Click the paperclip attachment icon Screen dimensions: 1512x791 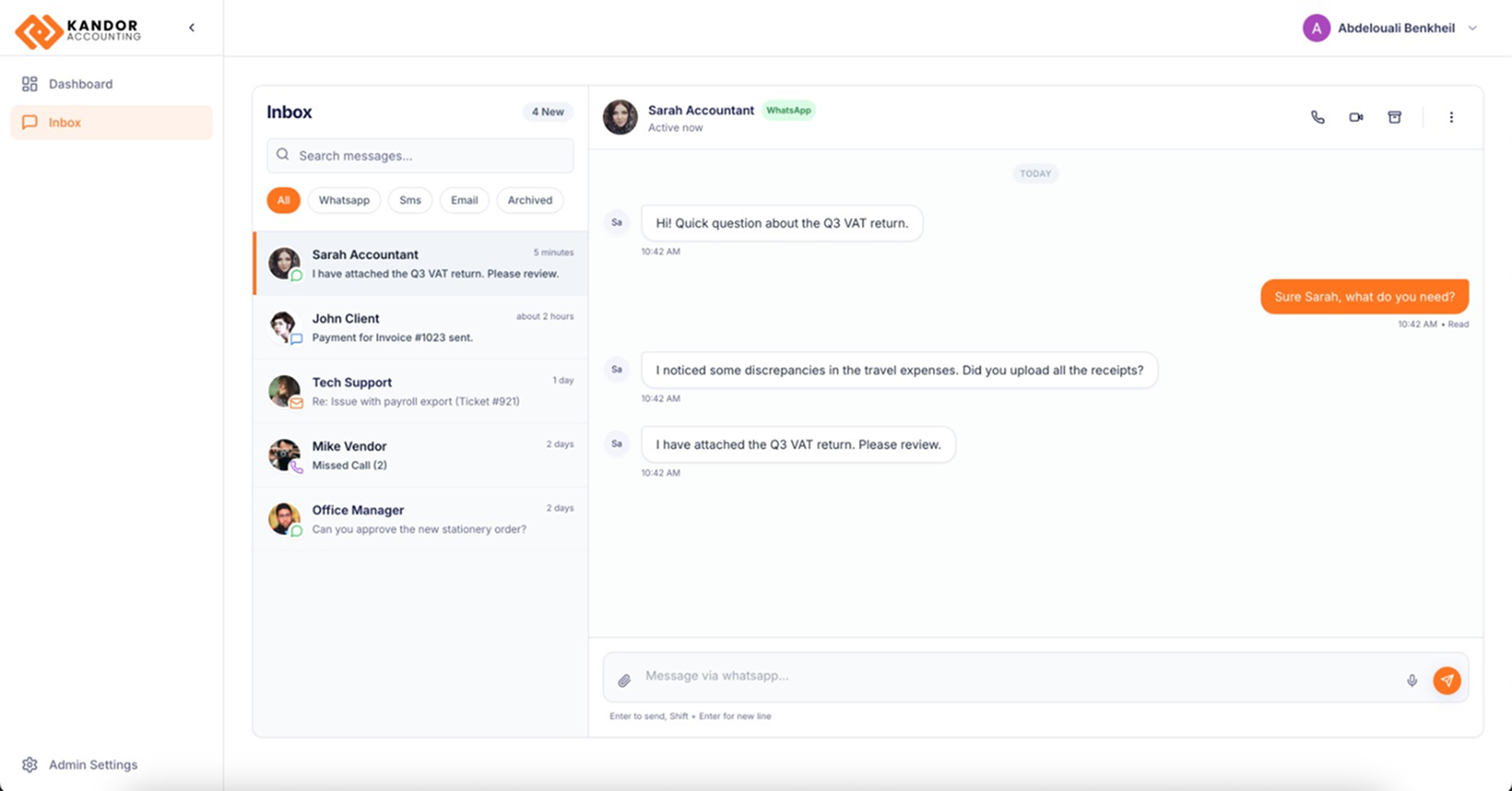625,680
